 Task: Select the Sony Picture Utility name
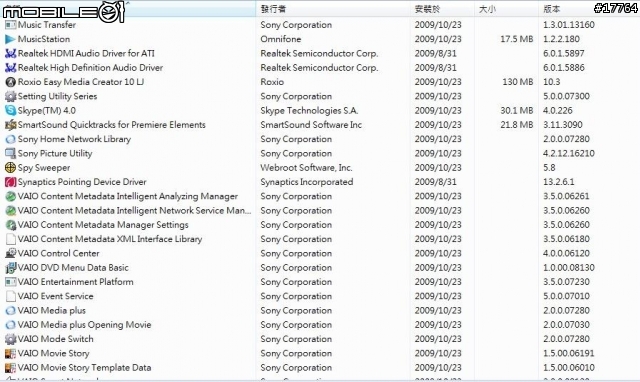coord(55,153)
